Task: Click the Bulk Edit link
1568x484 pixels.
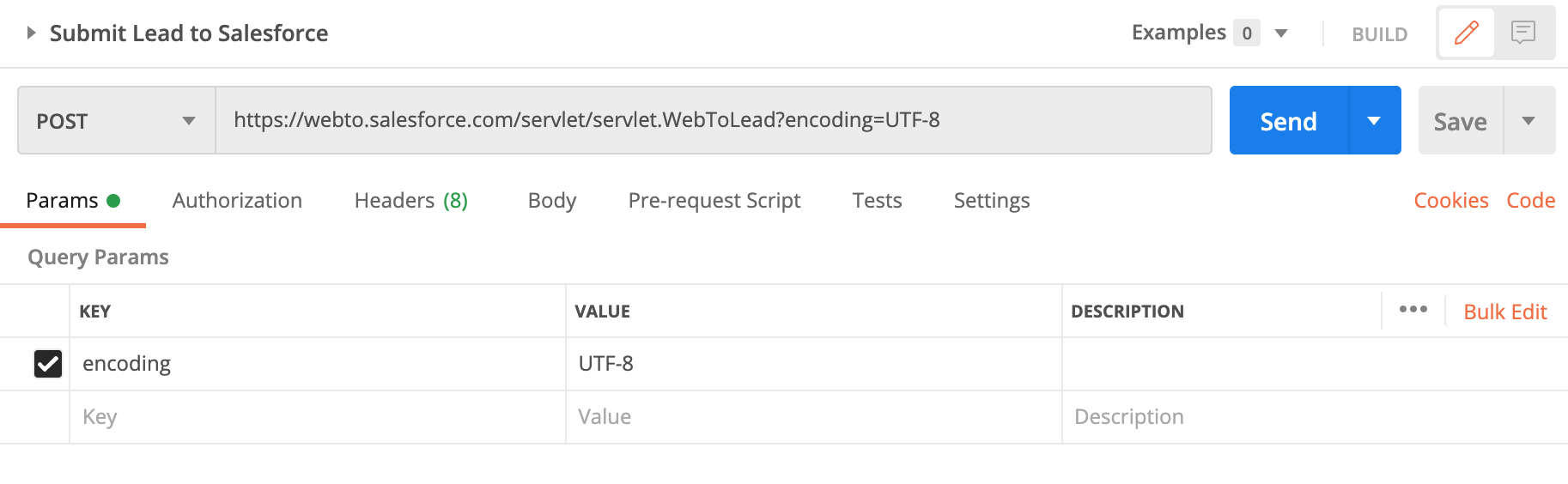Action: (x=1505, y=312)
